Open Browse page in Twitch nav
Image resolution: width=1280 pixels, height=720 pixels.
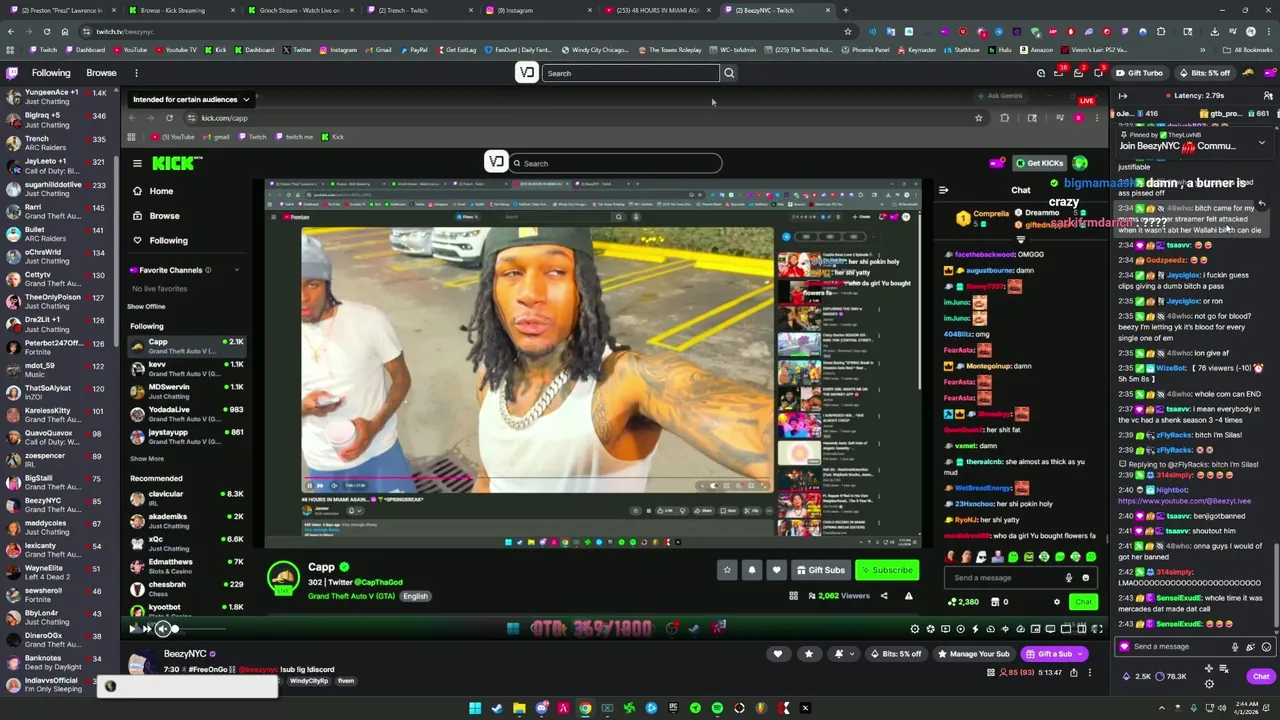pos(101,73)
